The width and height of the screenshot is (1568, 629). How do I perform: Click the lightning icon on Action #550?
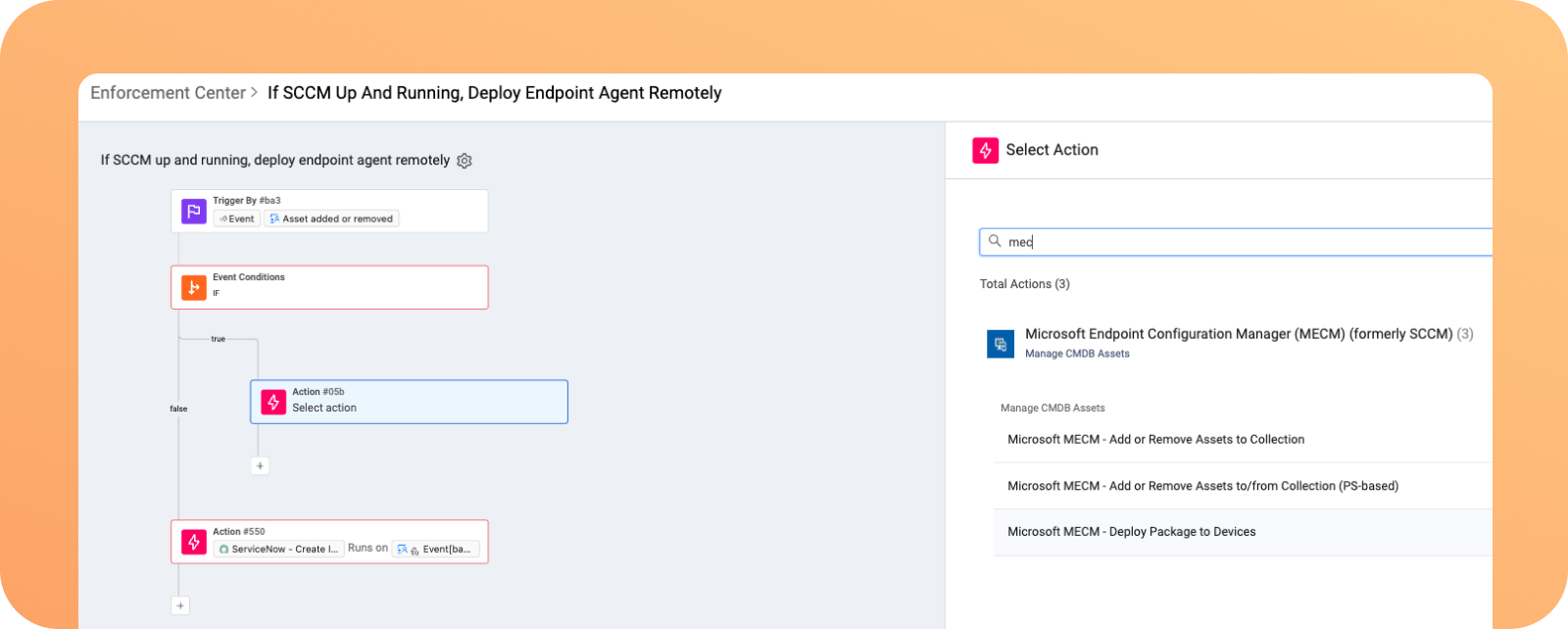pyautogui.click(x=194, y=542)
